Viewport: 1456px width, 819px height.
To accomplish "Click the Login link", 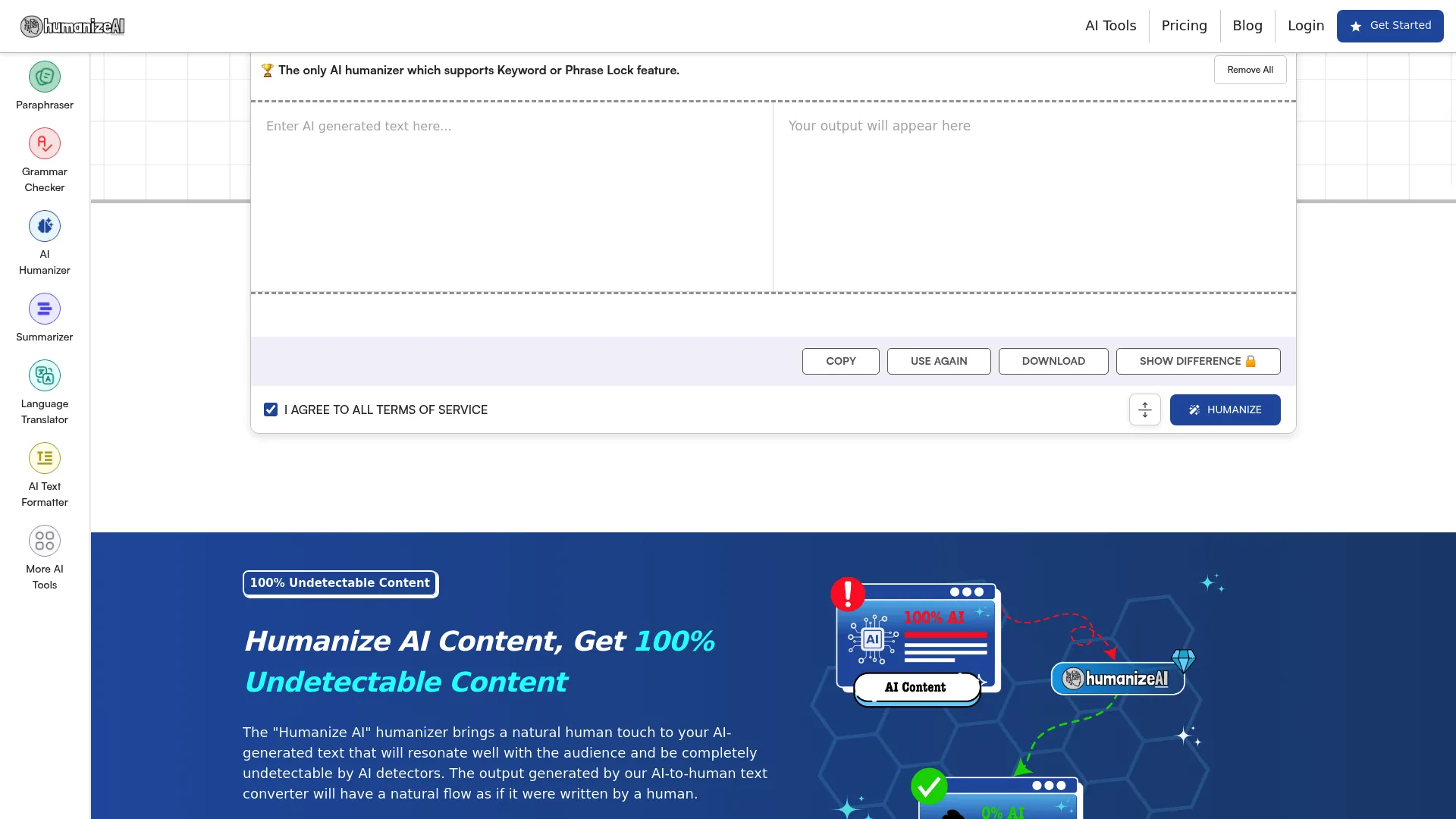I will coord(1305,25).
